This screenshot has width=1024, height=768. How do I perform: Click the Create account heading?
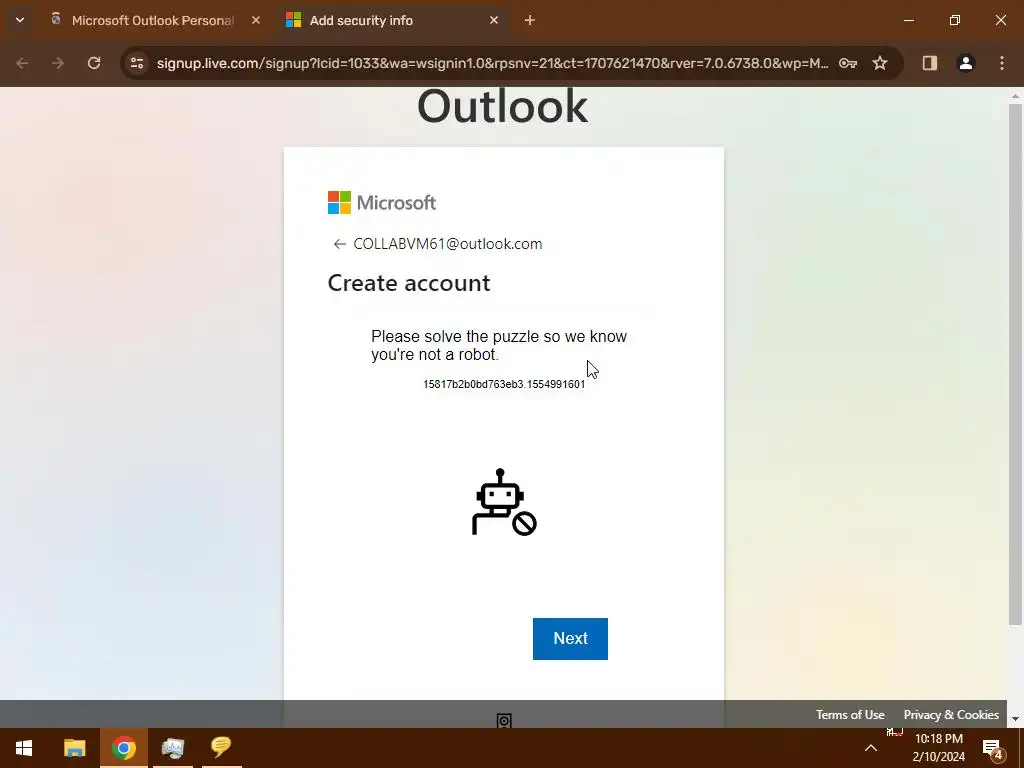(x=409, y=283)
